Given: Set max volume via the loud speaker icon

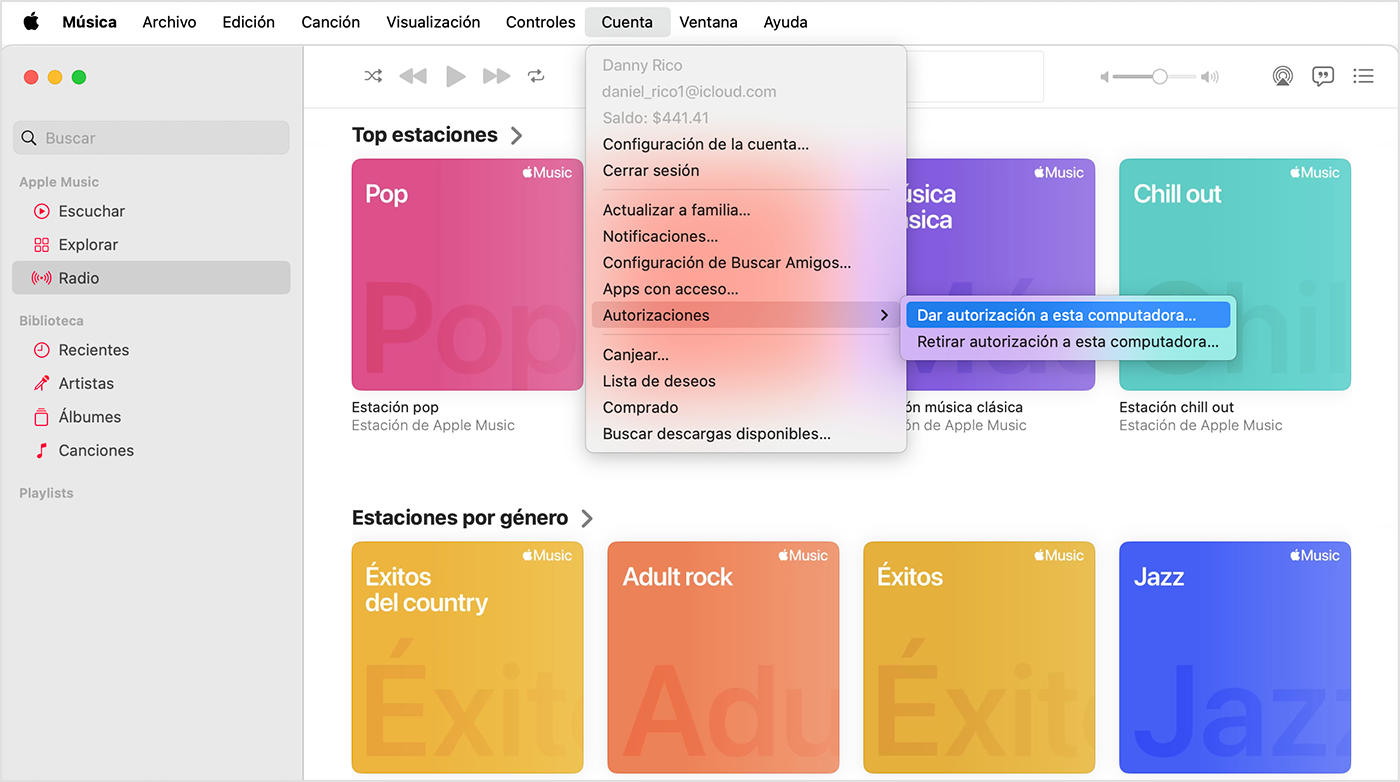Looking at the screenshot, I should 1210,76.
